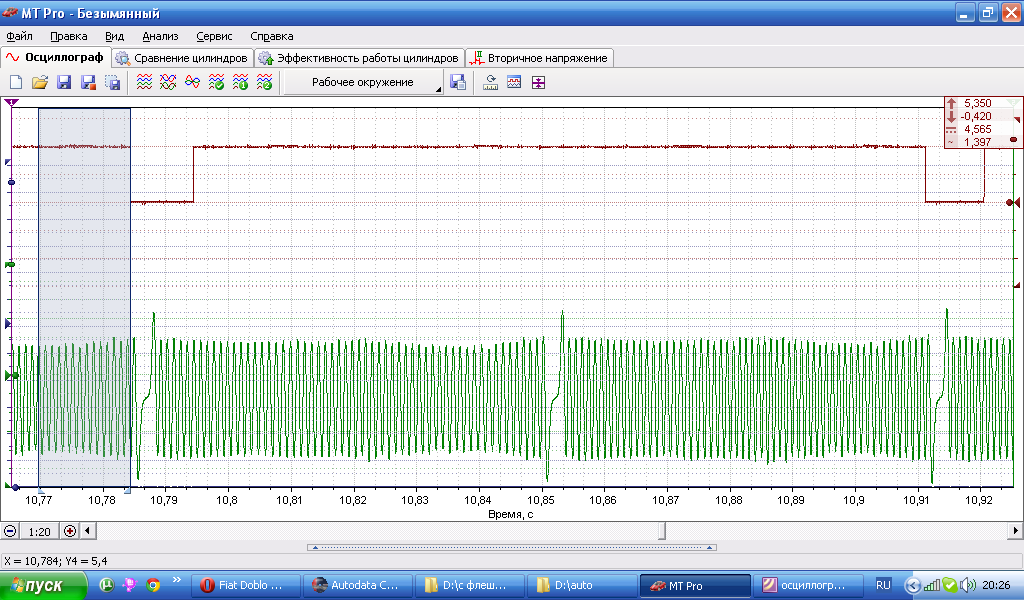The height and width of the screenshot is (600, 1024).
Task: Open the D:\auto folder taskbar button
Action: coord(581,586)
